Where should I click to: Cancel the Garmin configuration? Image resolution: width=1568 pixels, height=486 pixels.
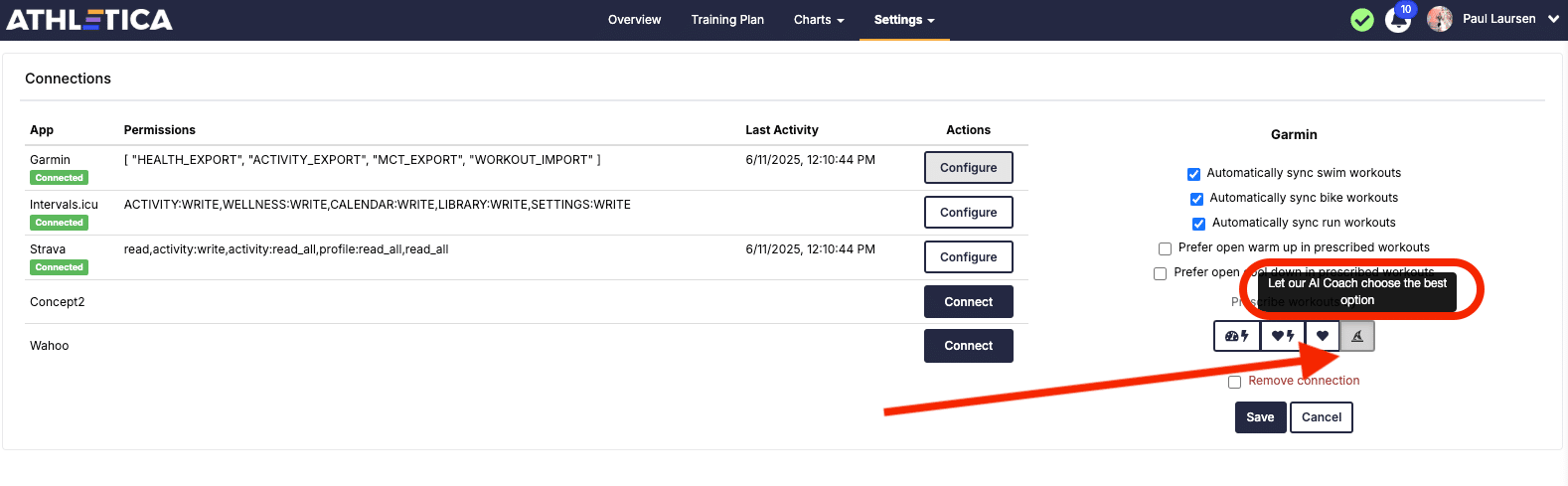(x=1322, y=417)
